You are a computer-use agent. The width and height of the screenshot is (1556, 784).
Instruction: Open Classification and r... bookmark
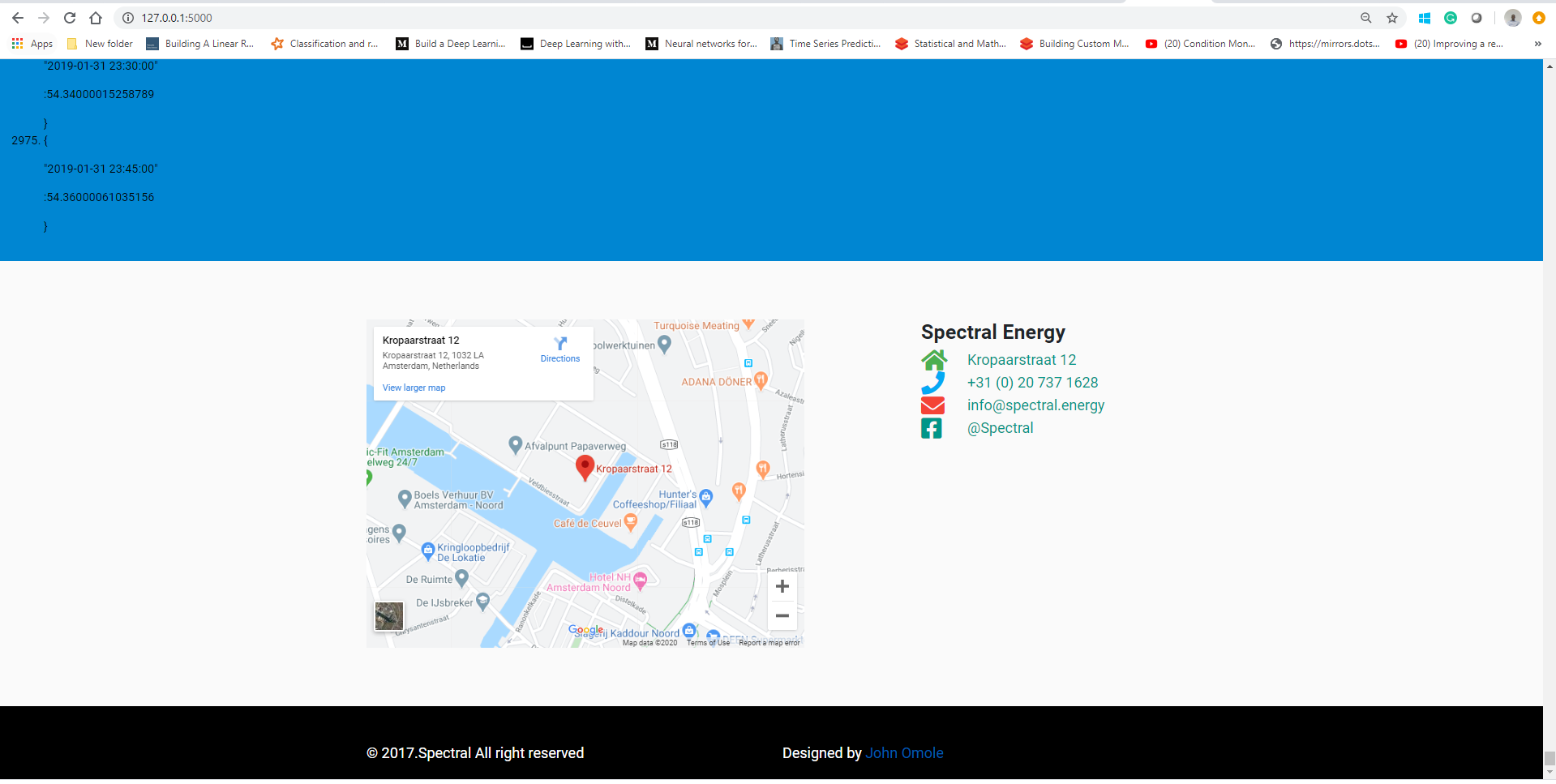(324, 44)
